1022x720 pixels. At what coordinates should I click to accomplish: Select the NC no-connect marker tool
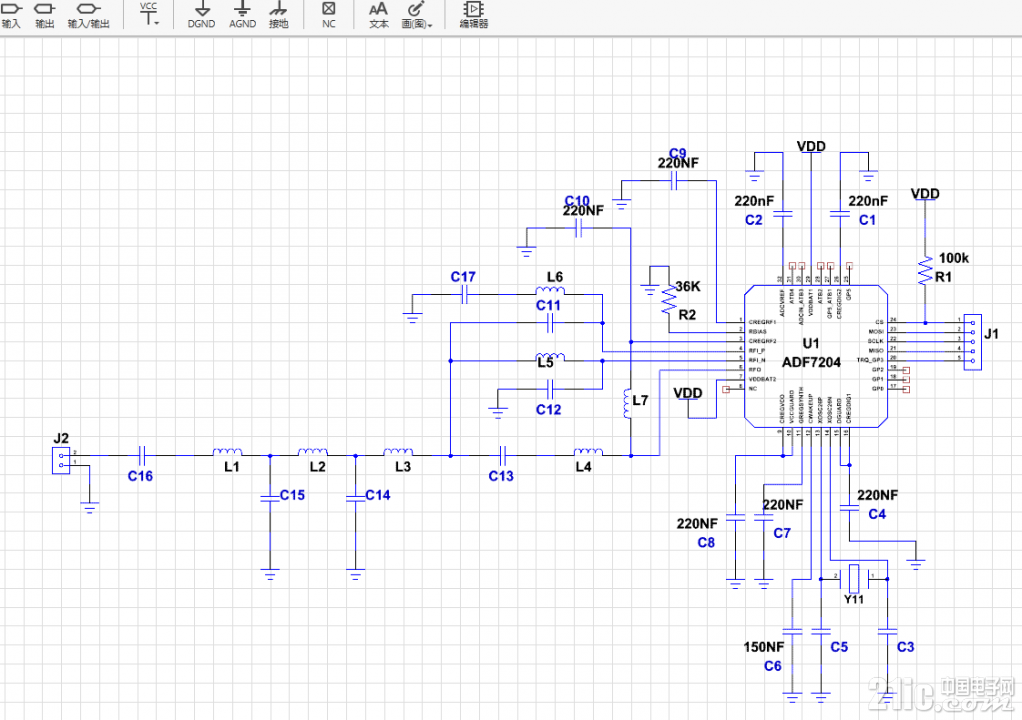click(x=328, y=15)
